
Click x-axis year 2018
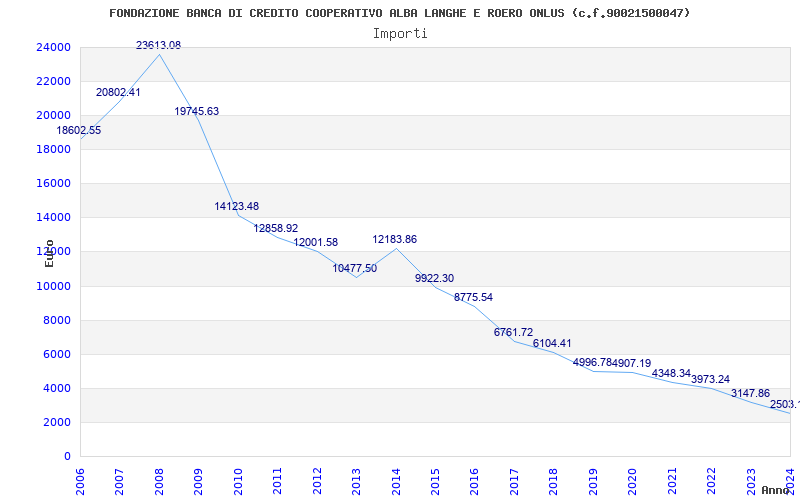tap(554, 482)
